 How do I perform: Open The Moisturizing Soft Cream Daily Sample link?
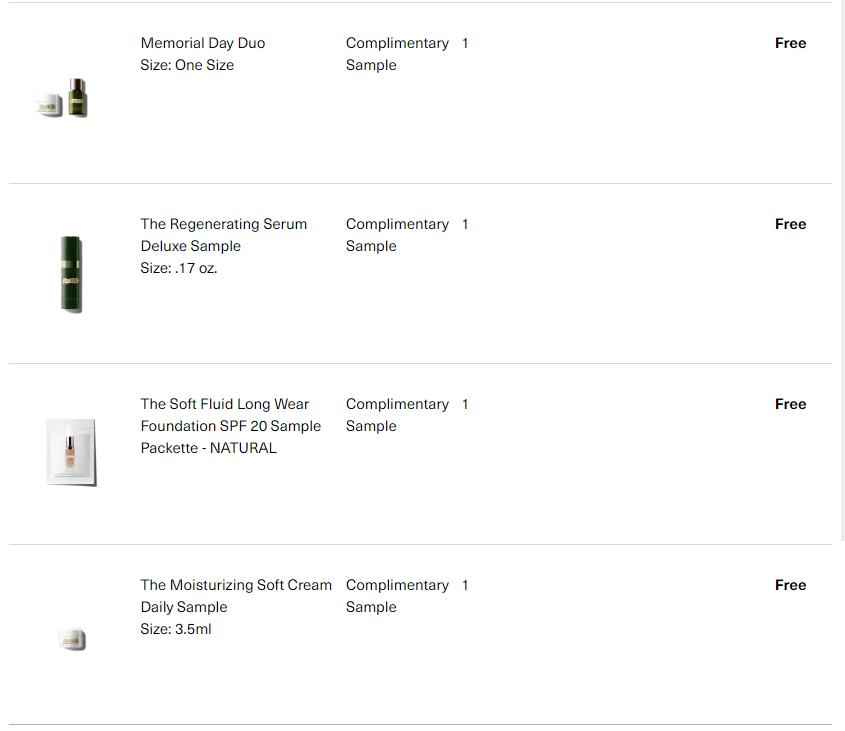236,596
